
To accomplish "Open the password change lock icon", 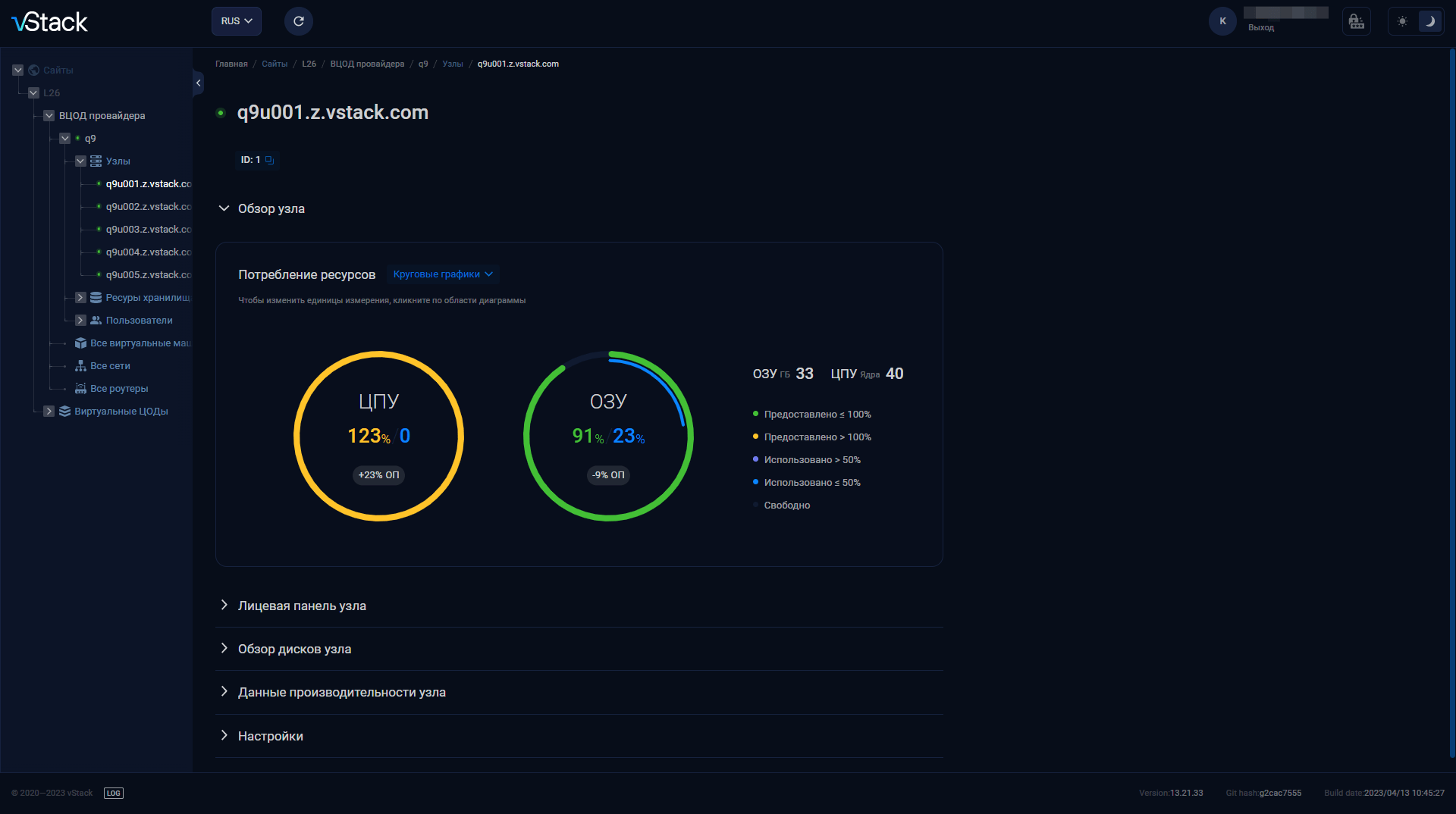I will 1357,21.
